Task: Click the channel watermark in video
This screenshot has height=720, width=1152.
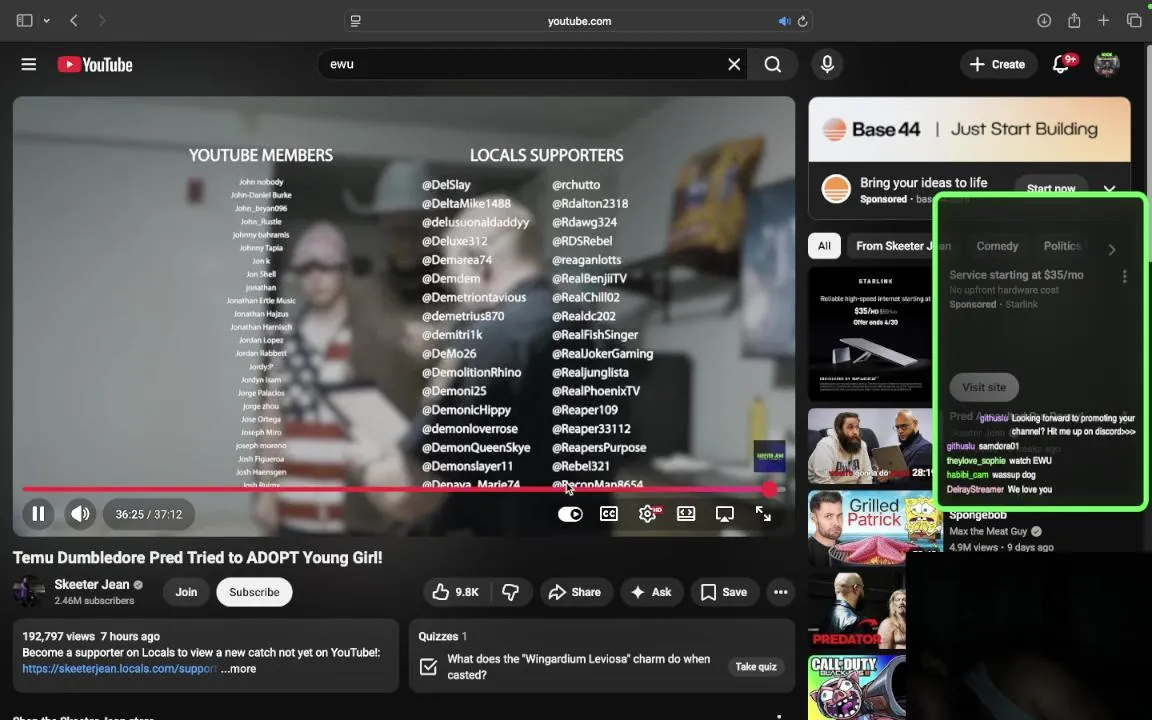Action: tap(769, 456)
